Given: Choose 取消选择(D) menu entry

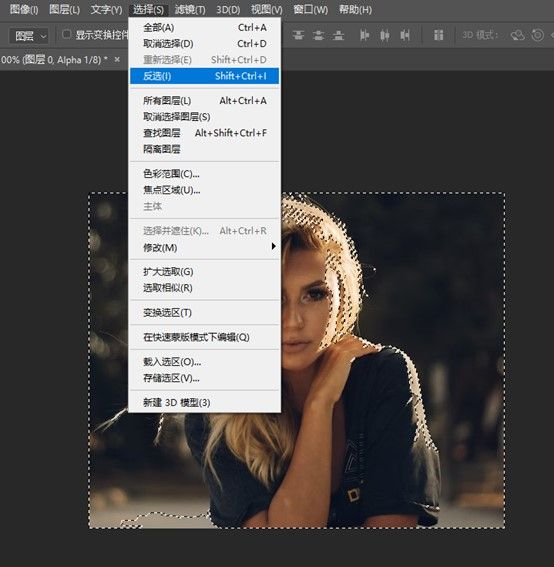Looking at the screenshot, I should click(205, 44).
